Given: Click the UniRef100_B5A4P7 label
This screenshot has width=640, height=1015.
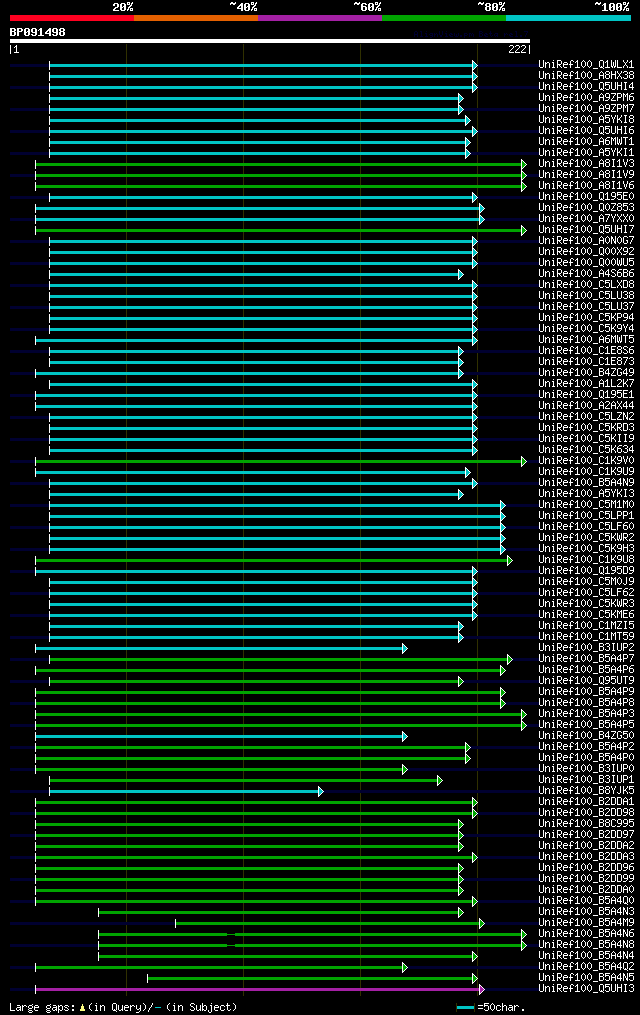Looking at the screenshot, I should [586, 659].
